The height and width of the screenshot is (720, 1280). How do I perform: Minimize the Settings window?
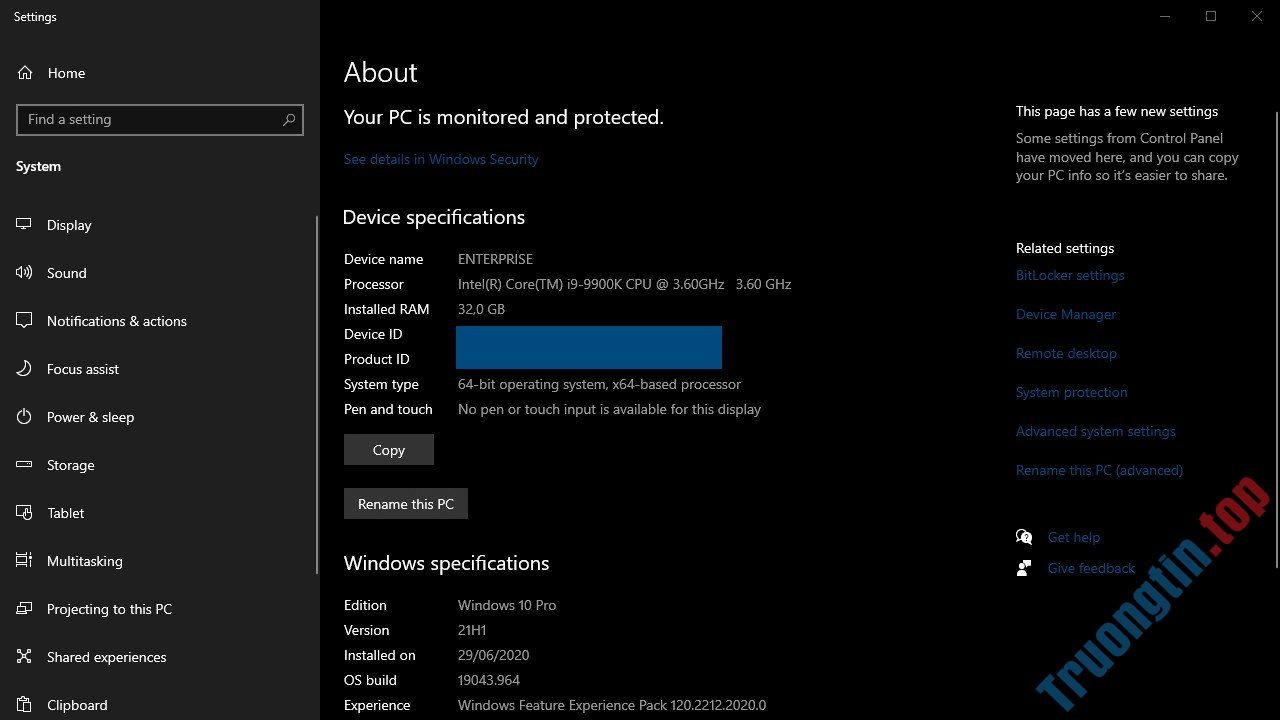1165,16
